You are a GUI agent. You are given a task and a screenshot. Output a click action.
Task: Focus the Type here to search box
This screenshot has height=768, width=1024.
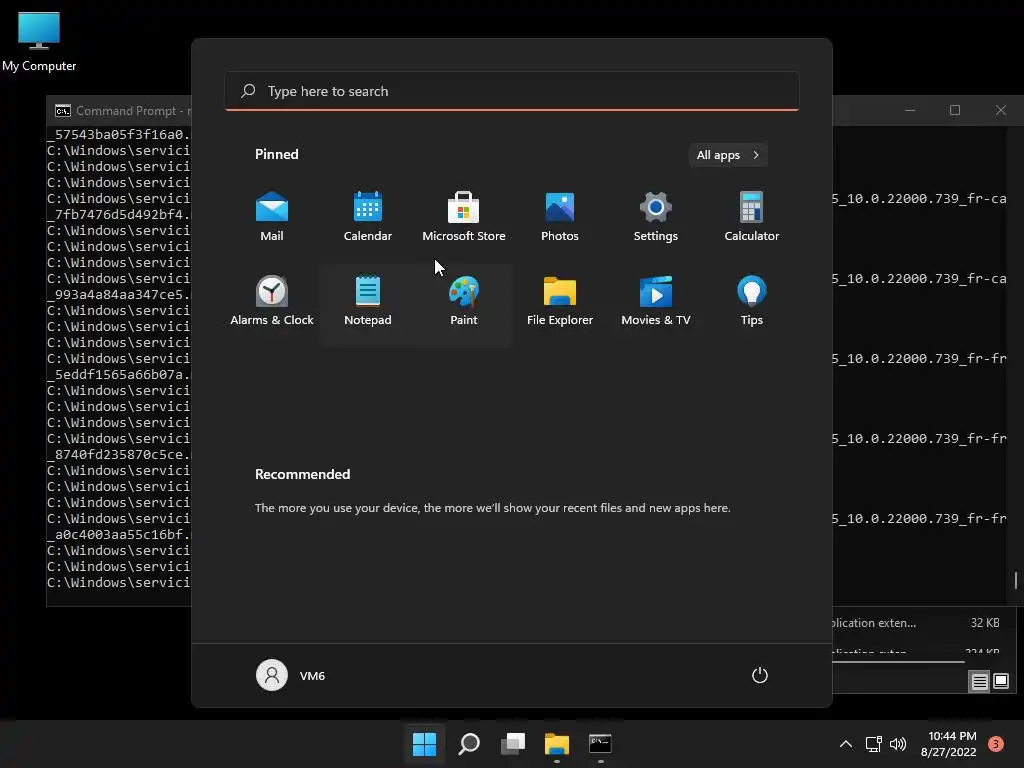point(511,91)
